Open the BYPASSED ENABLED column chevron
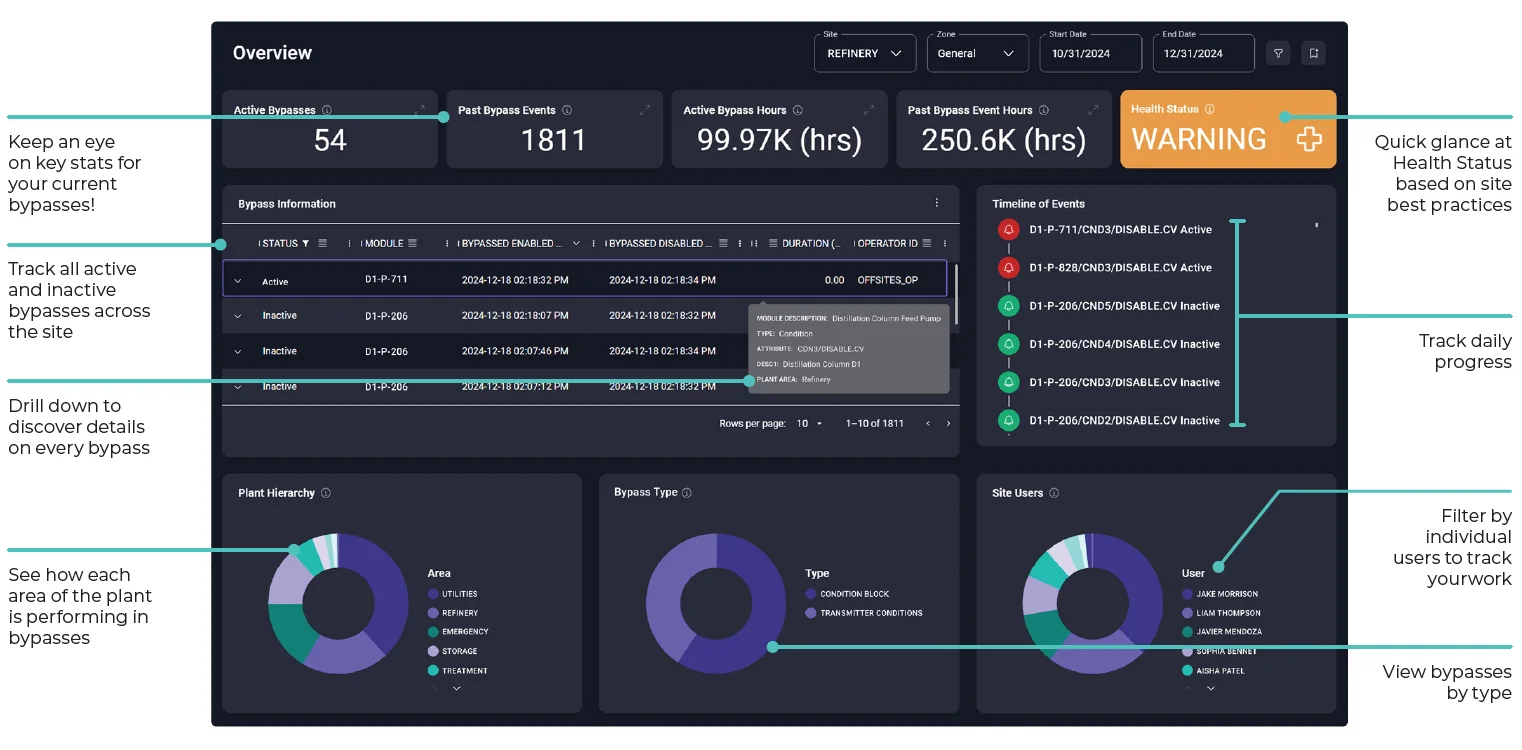Screen dimensions: 1522x750 (x=575, y=243)
